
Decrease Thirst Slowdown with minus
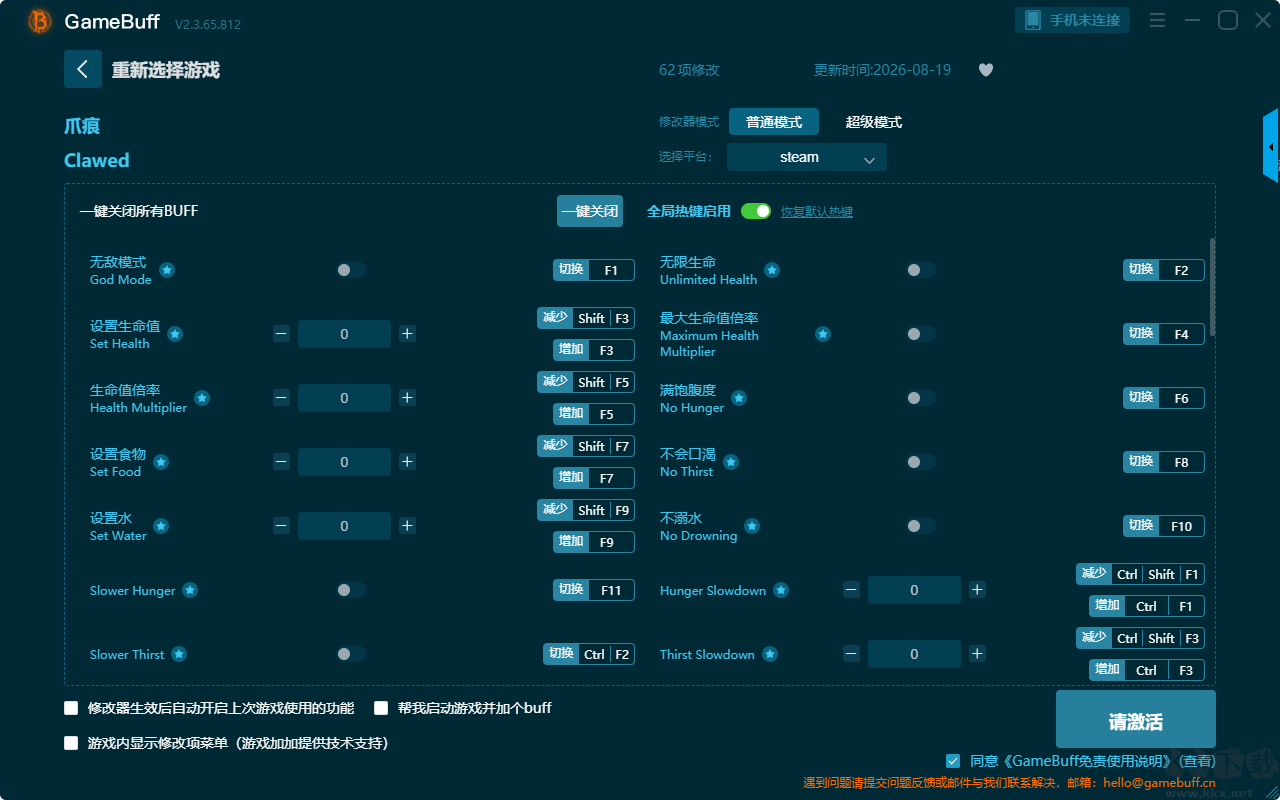click(x=851, y=654)
